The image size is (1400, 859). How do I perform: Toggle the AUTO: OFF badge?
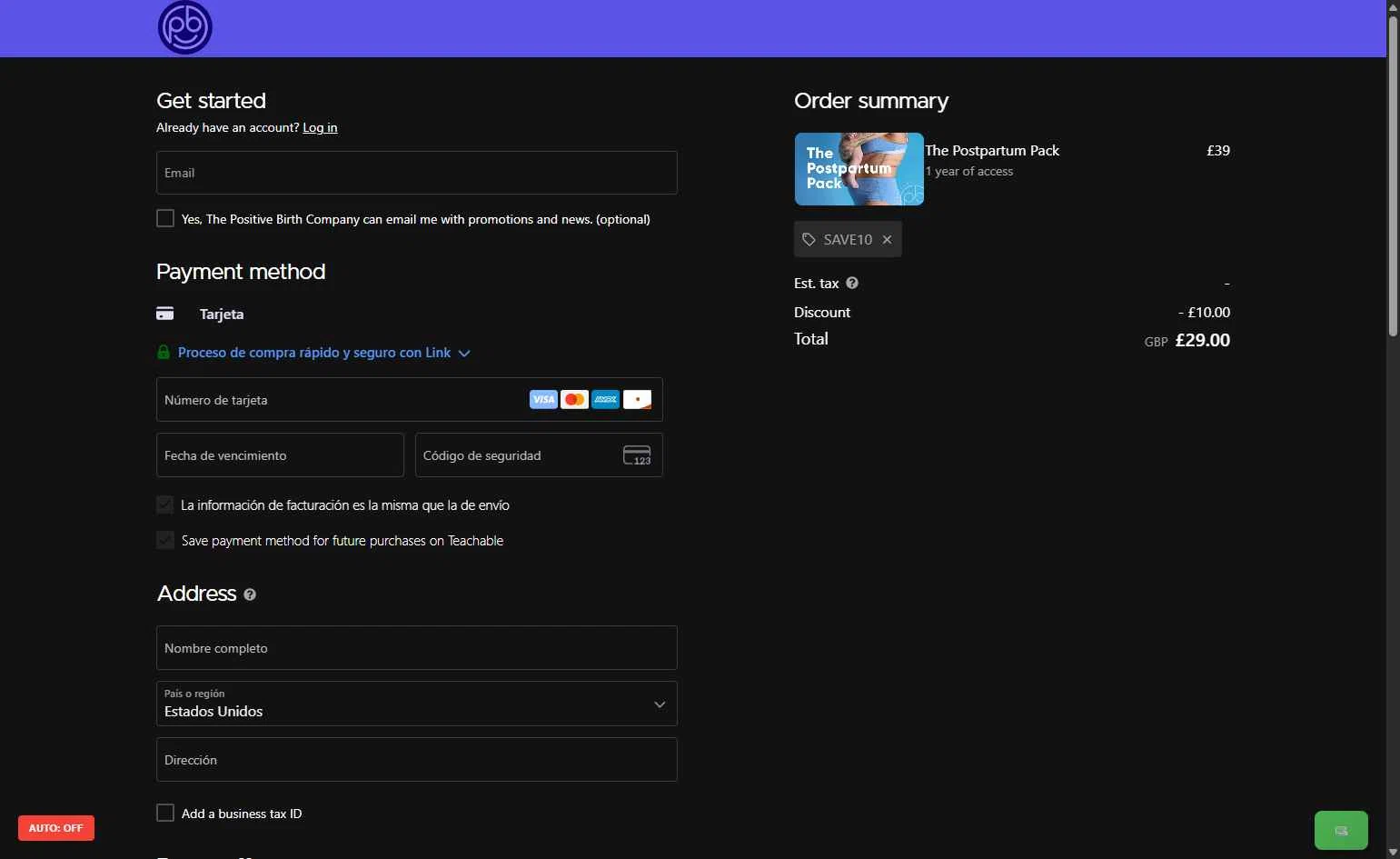(56, 828)
